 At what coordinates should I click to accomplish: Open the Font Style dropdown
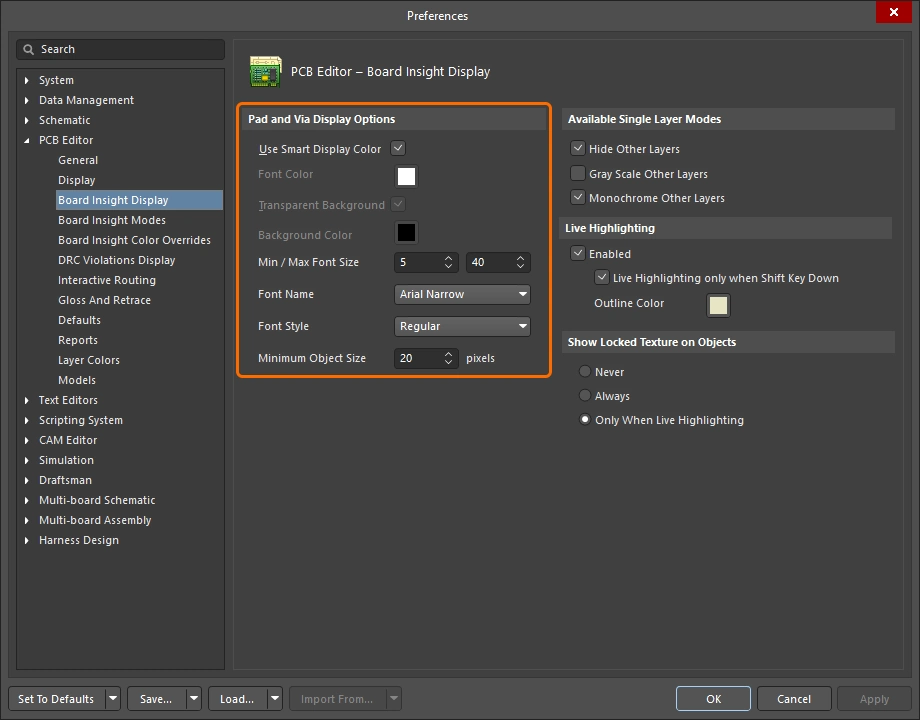pos(462,326)
